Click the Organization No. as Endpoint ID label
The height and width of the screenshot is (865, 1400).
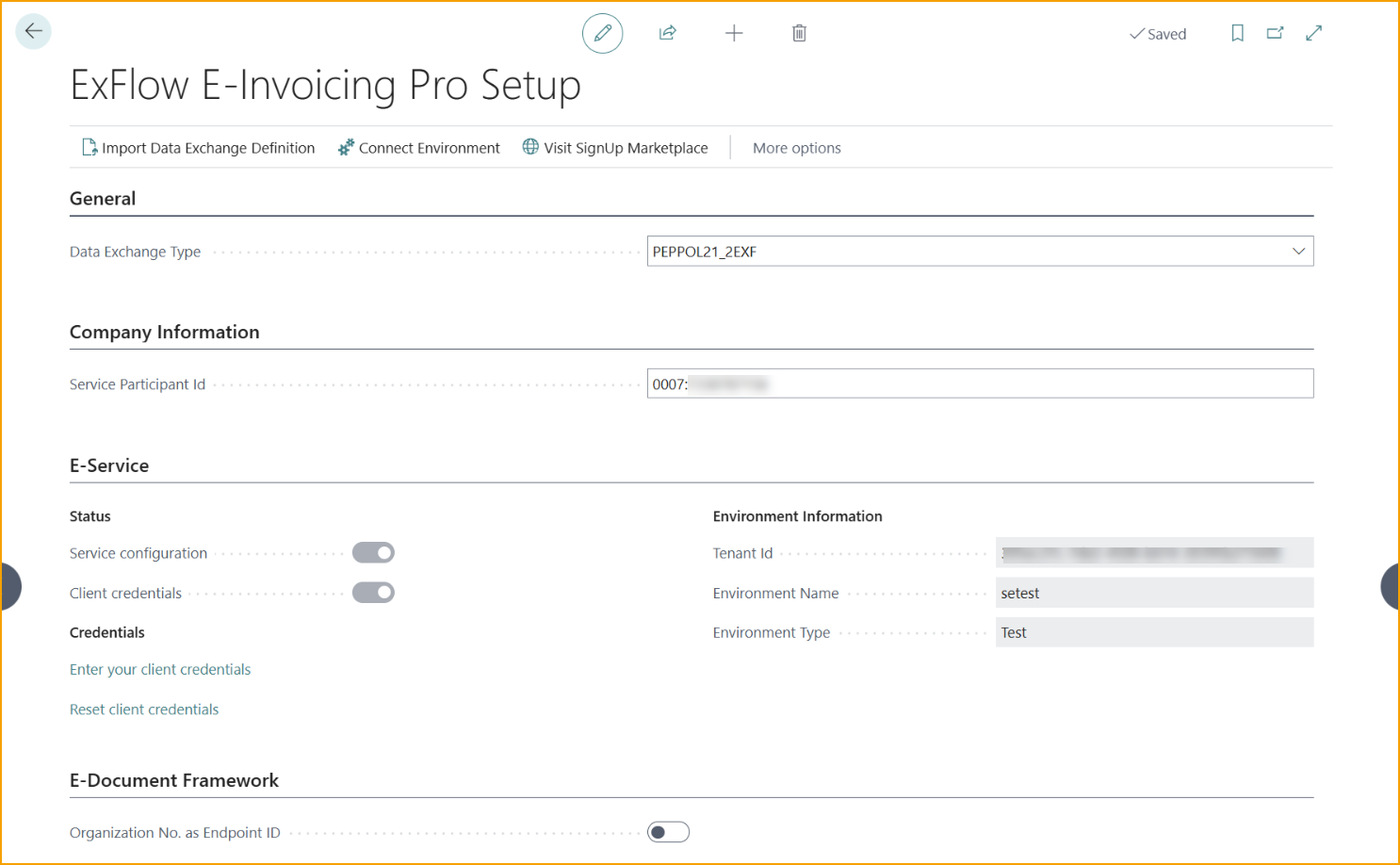point(175,833)
